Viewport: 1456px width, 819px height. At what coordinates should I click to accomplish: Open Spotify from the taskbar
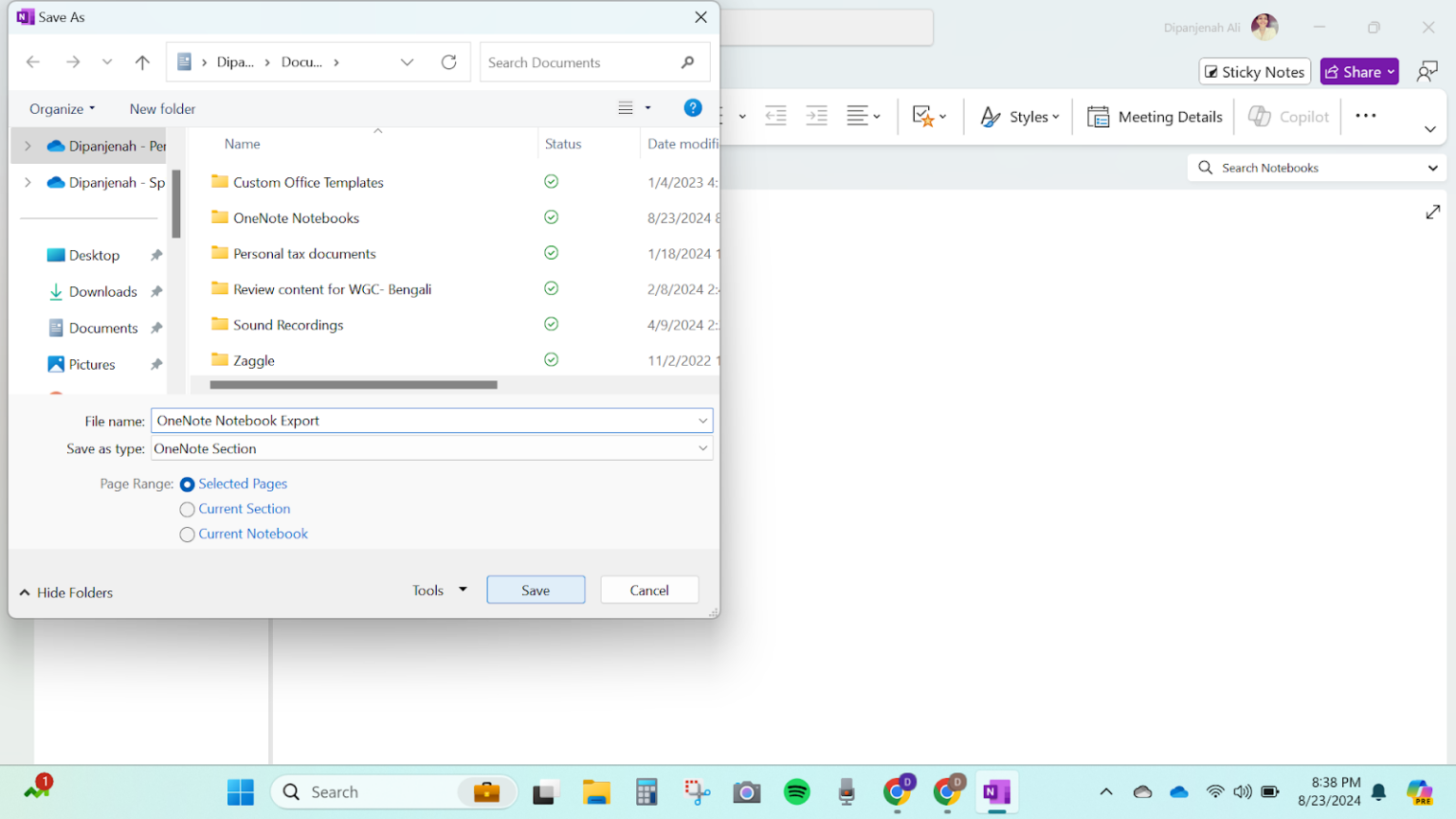click(796, 792)
